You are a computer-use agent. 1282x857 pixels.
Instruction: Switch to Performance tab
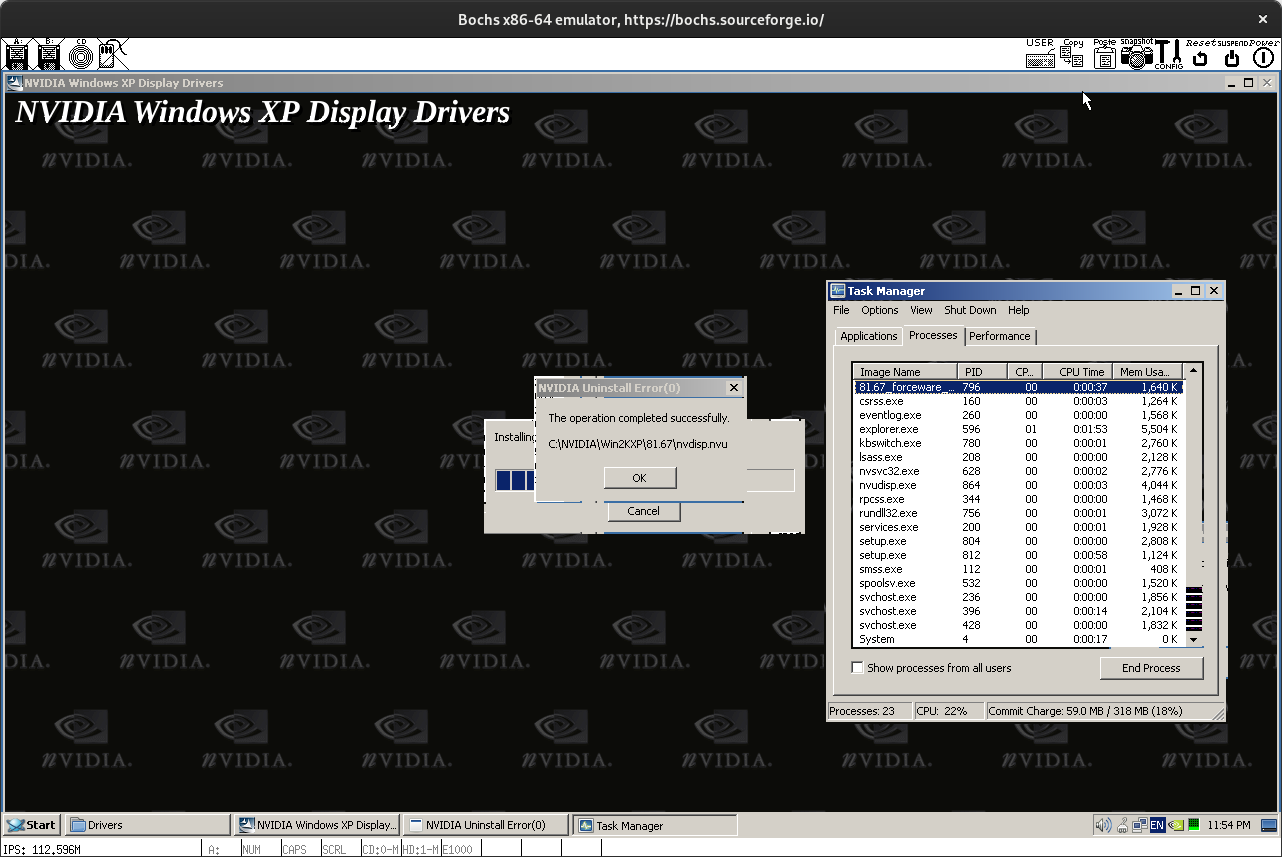[1000, 337]
